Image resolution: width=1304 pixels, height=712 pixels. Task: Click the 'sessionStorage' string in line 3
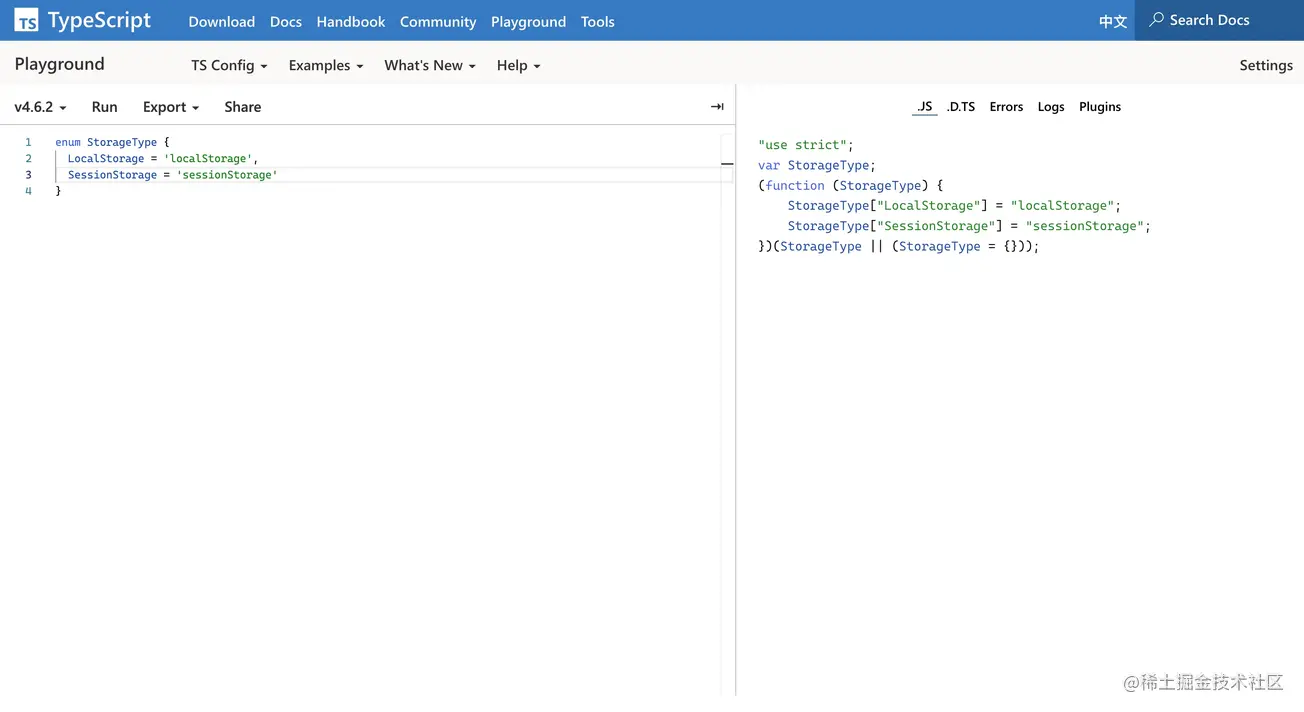(227, 174)
